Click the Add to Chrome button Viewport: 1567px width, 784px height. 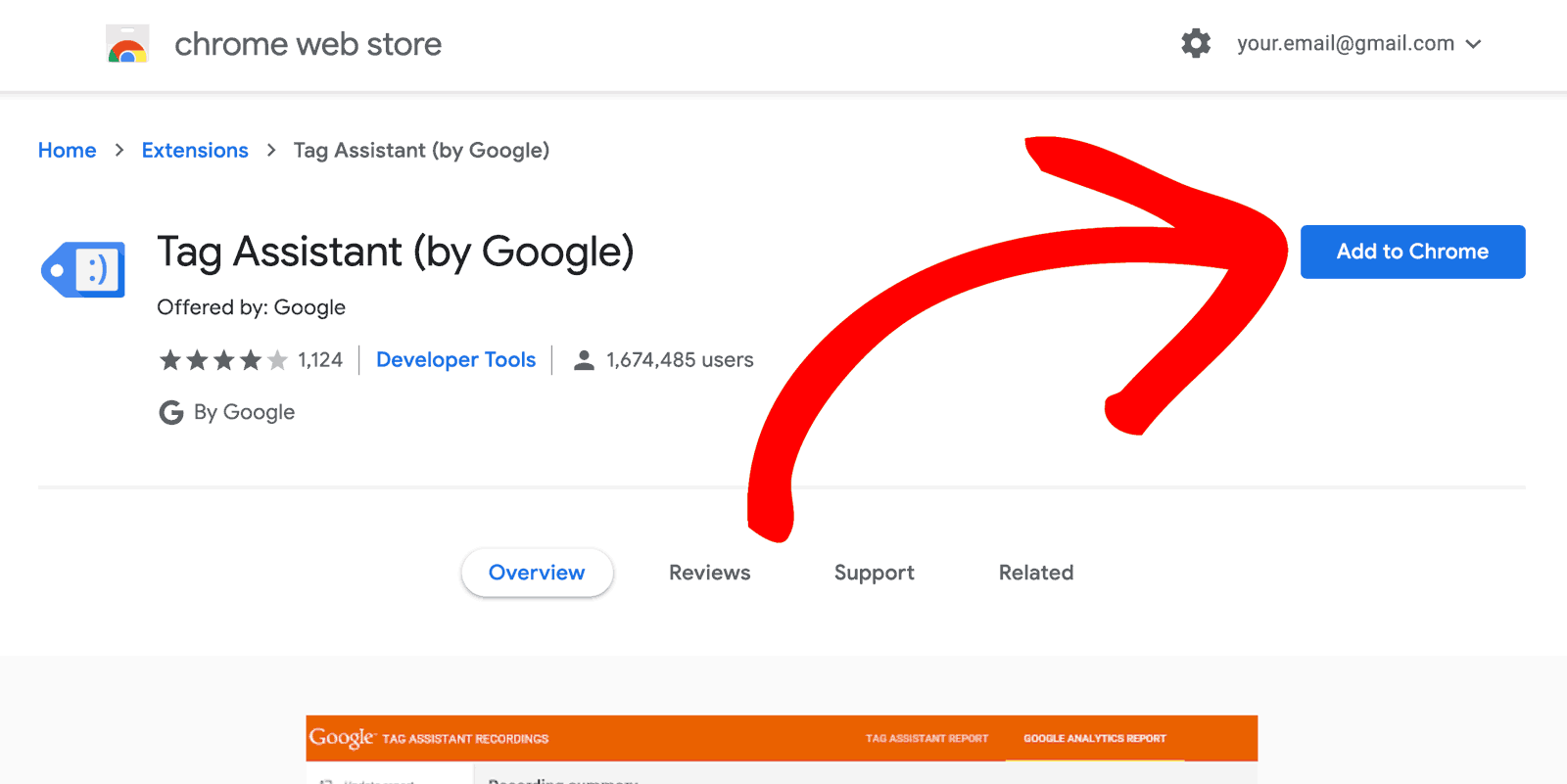[x=1412, y=252]
